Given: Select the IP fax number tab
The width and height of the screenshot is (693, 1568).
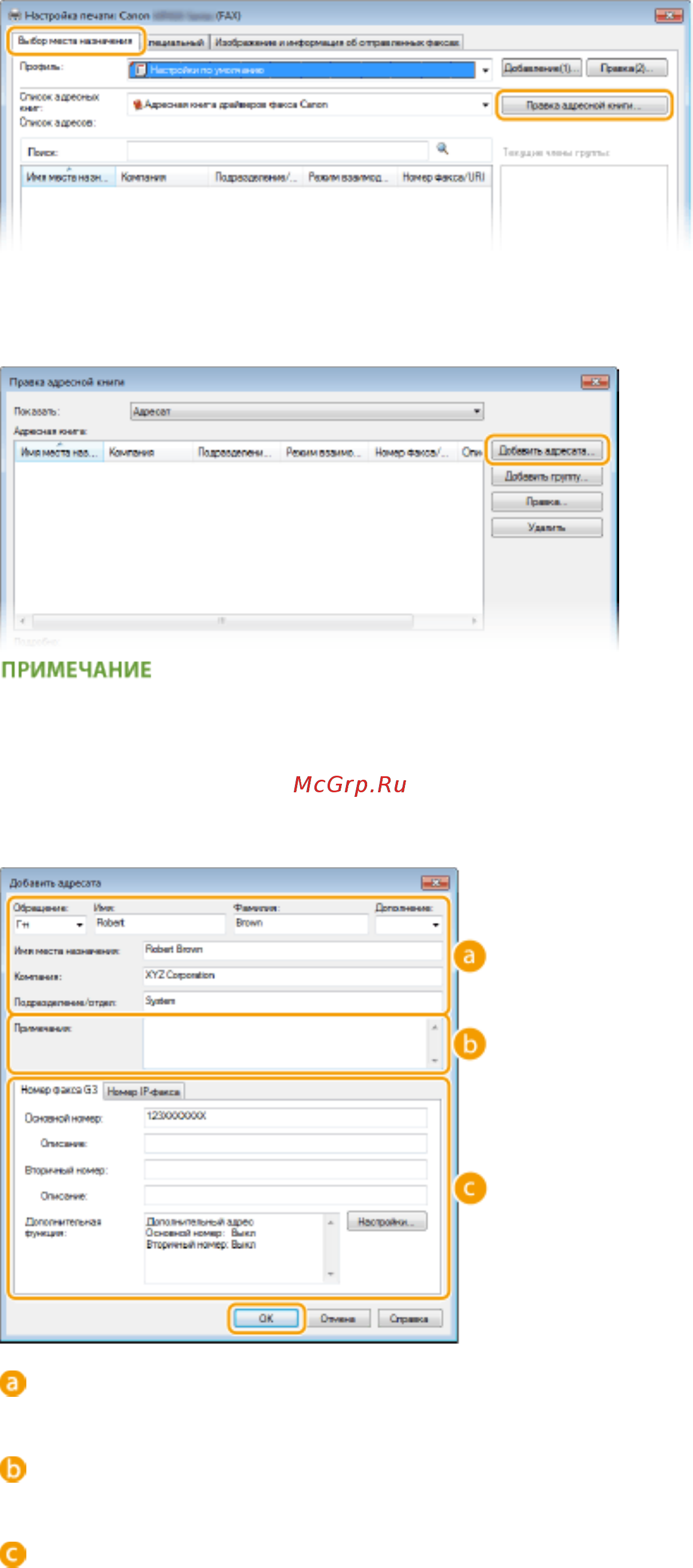Looking at the screenshot, I should pyautogui.click(x=144, y=1091).
